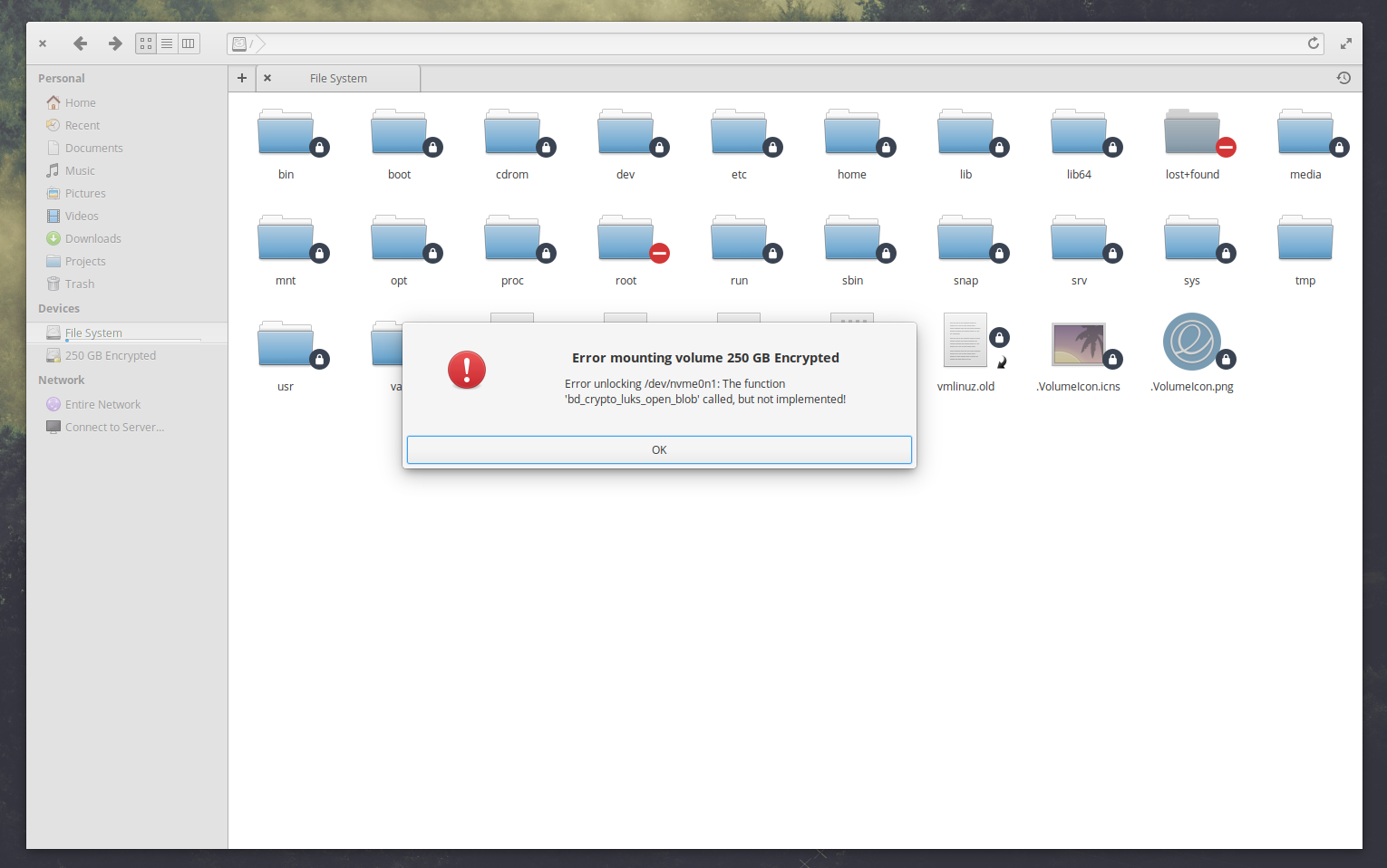Open restore-closed-tabs history via clock icon
The image size is (1387, 868).
(x=1343, y=78)
